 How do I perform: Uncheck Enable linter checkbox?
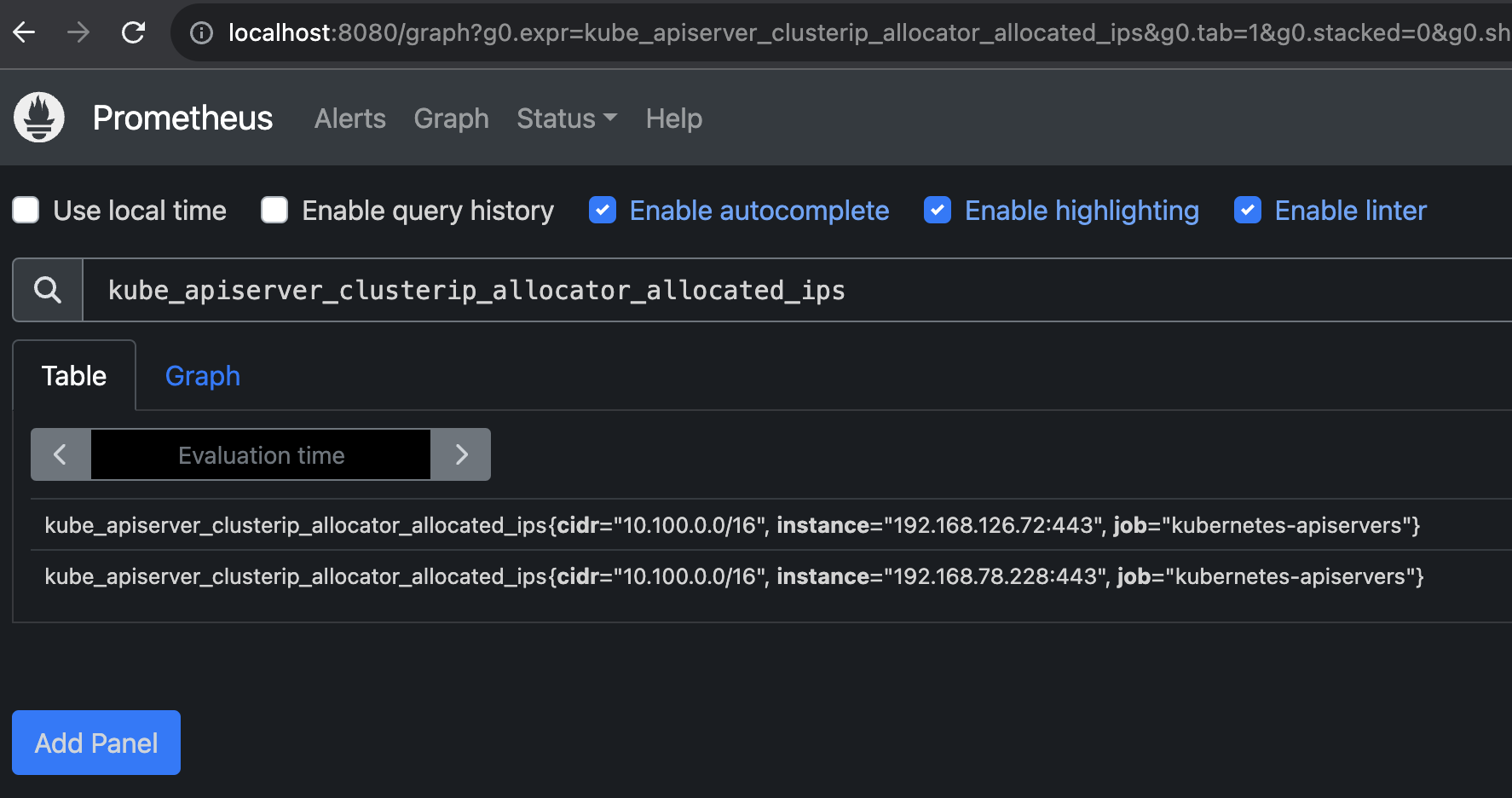1248,210
